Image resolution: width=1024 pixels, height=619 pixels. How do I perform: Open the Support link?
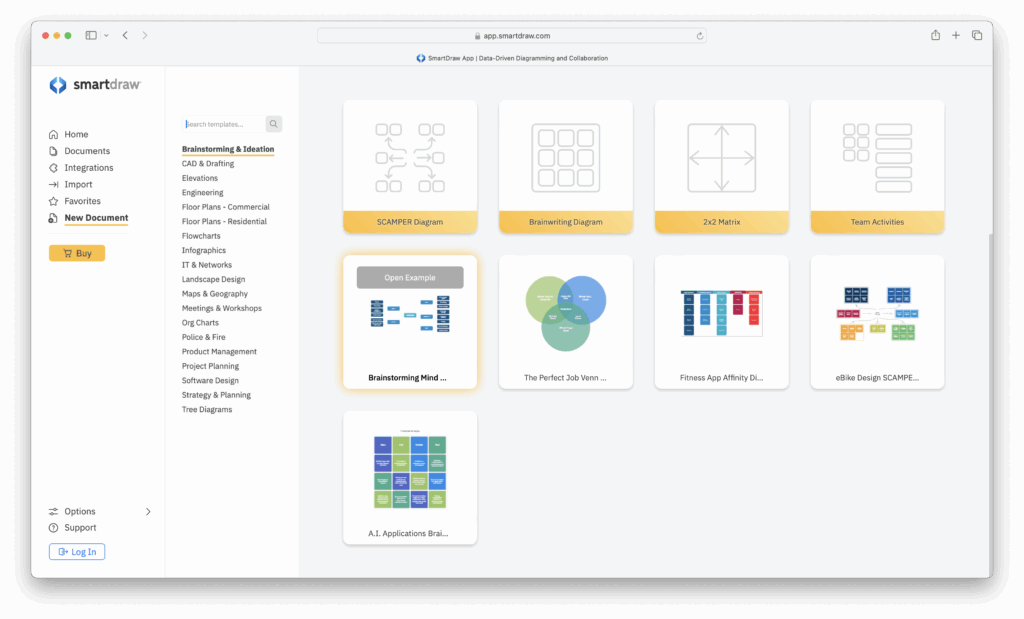(x=80, y=528)
